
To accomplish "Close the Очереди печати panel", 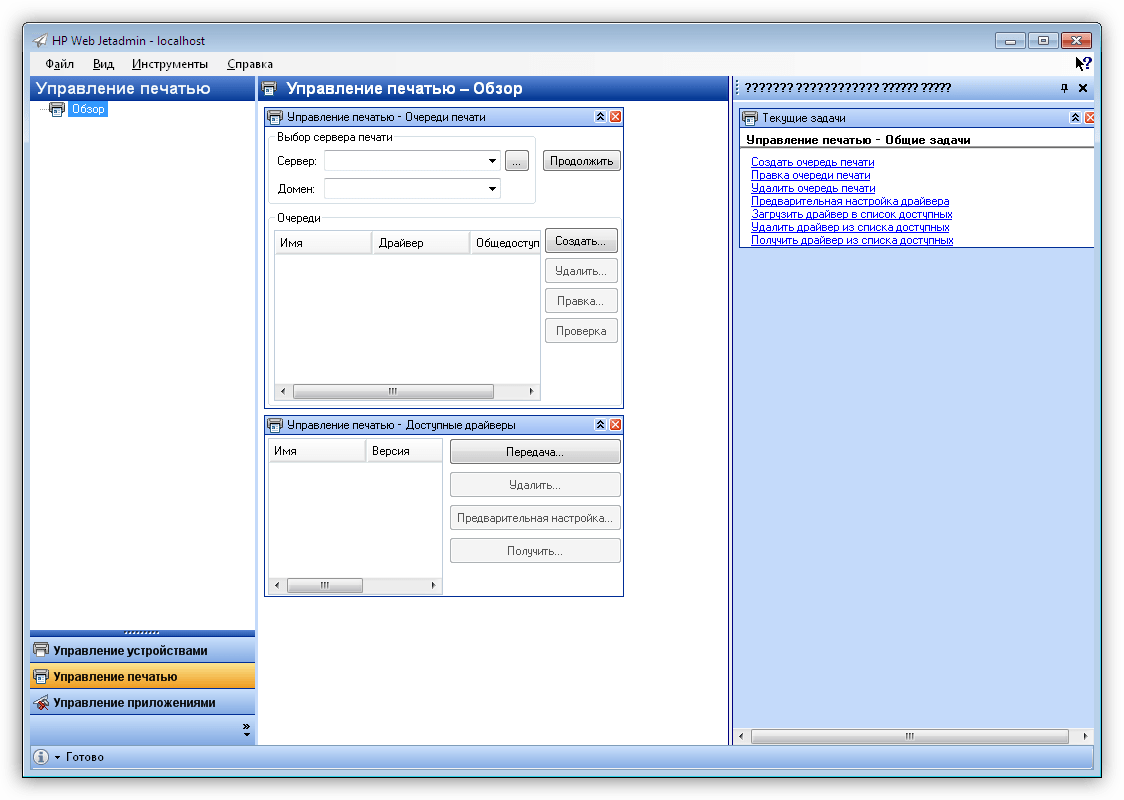I will coord(616,117).
